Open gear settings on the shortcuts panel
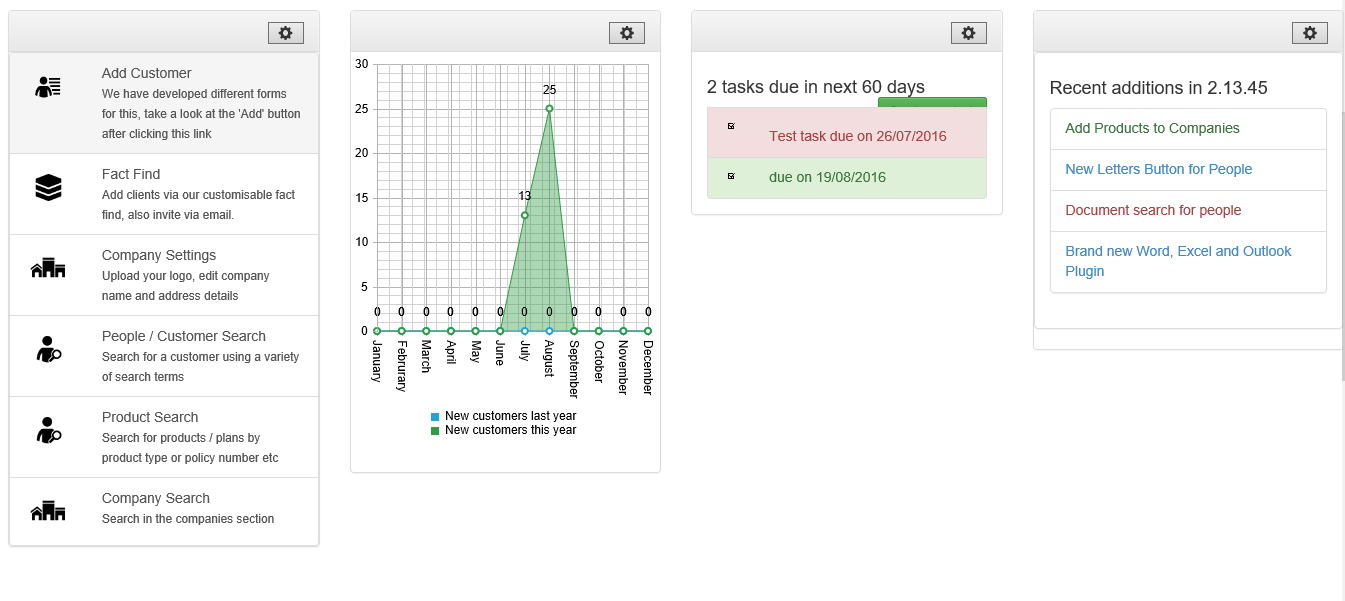This screenshot has width=1345, height=601. pos(285,33)
